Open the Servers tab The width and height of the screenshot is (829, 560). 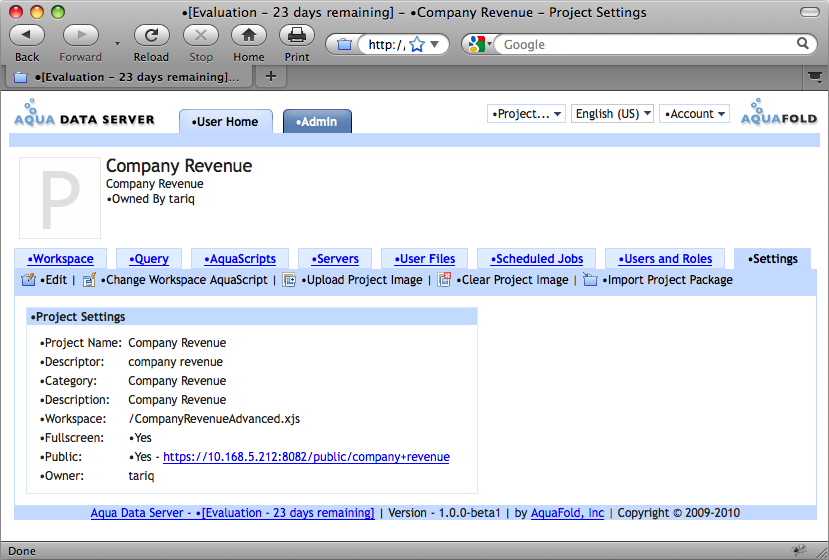pos(335,259)
